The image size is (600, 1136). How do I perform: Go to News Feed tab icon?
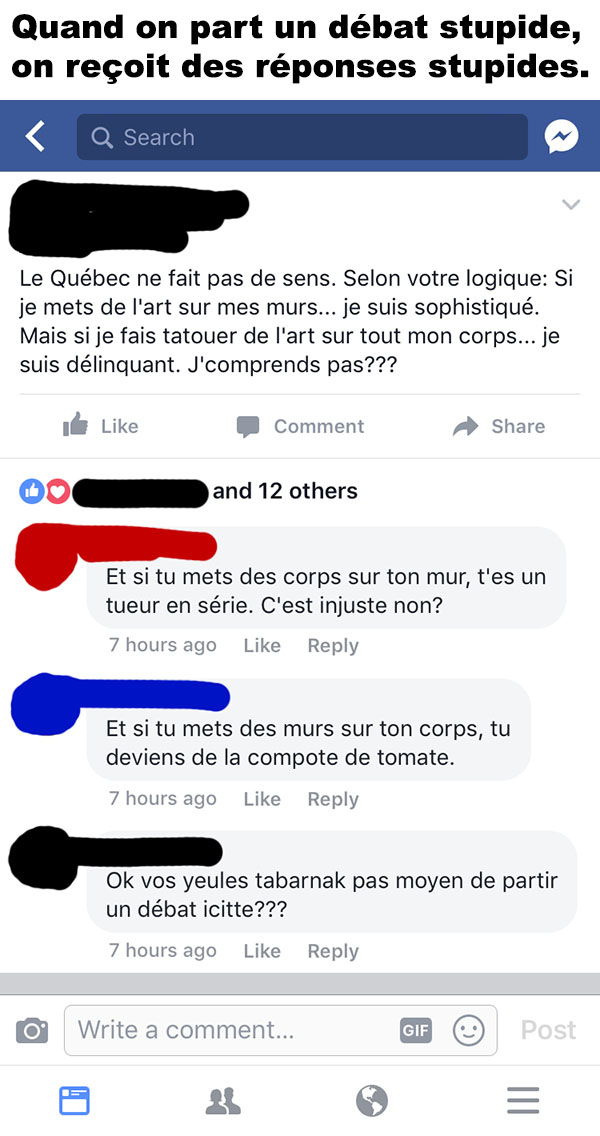pos(74,1100)
